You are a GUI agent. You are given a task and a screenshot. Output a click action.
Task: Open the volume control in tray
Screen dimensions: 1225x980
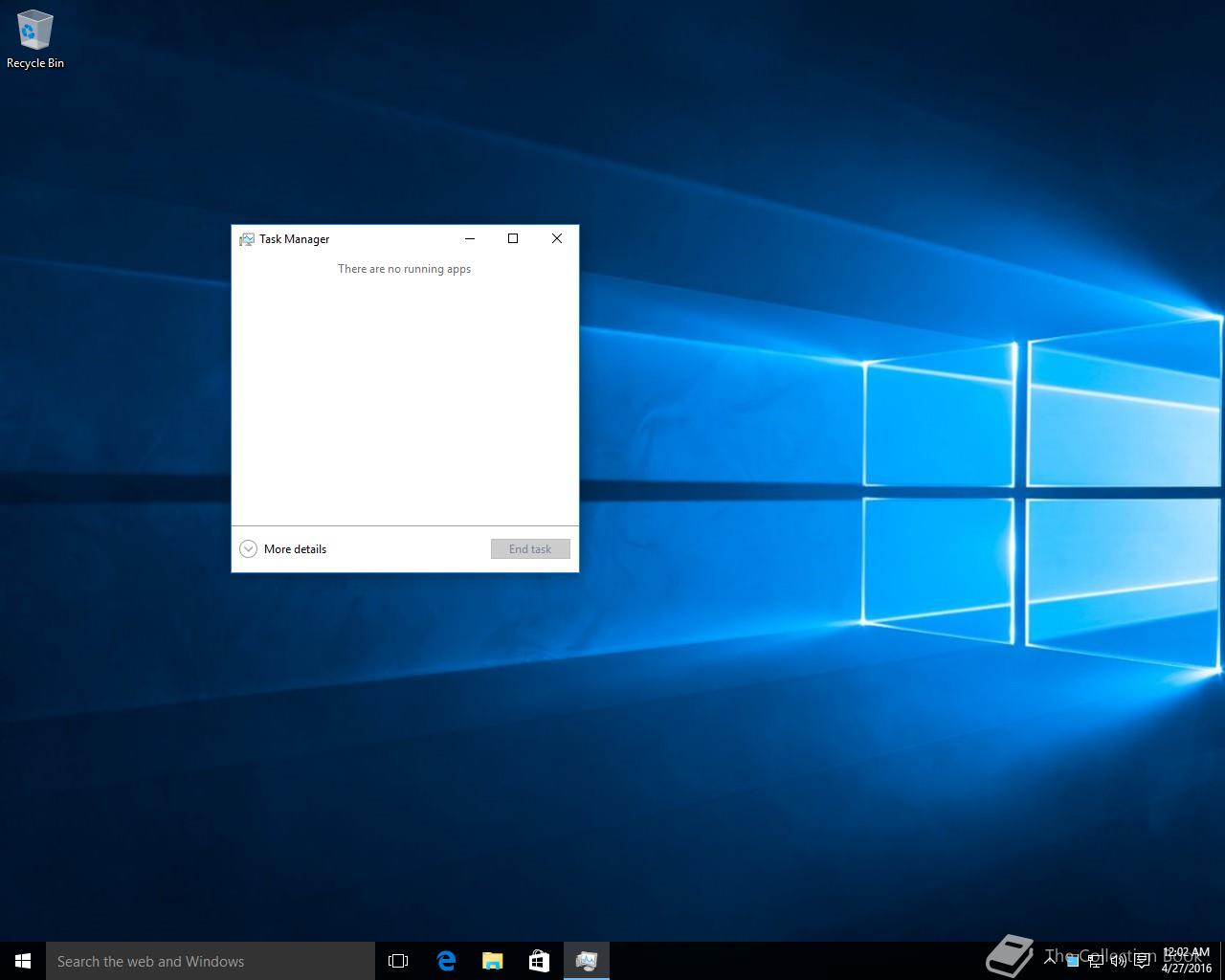coord(1118,961)
